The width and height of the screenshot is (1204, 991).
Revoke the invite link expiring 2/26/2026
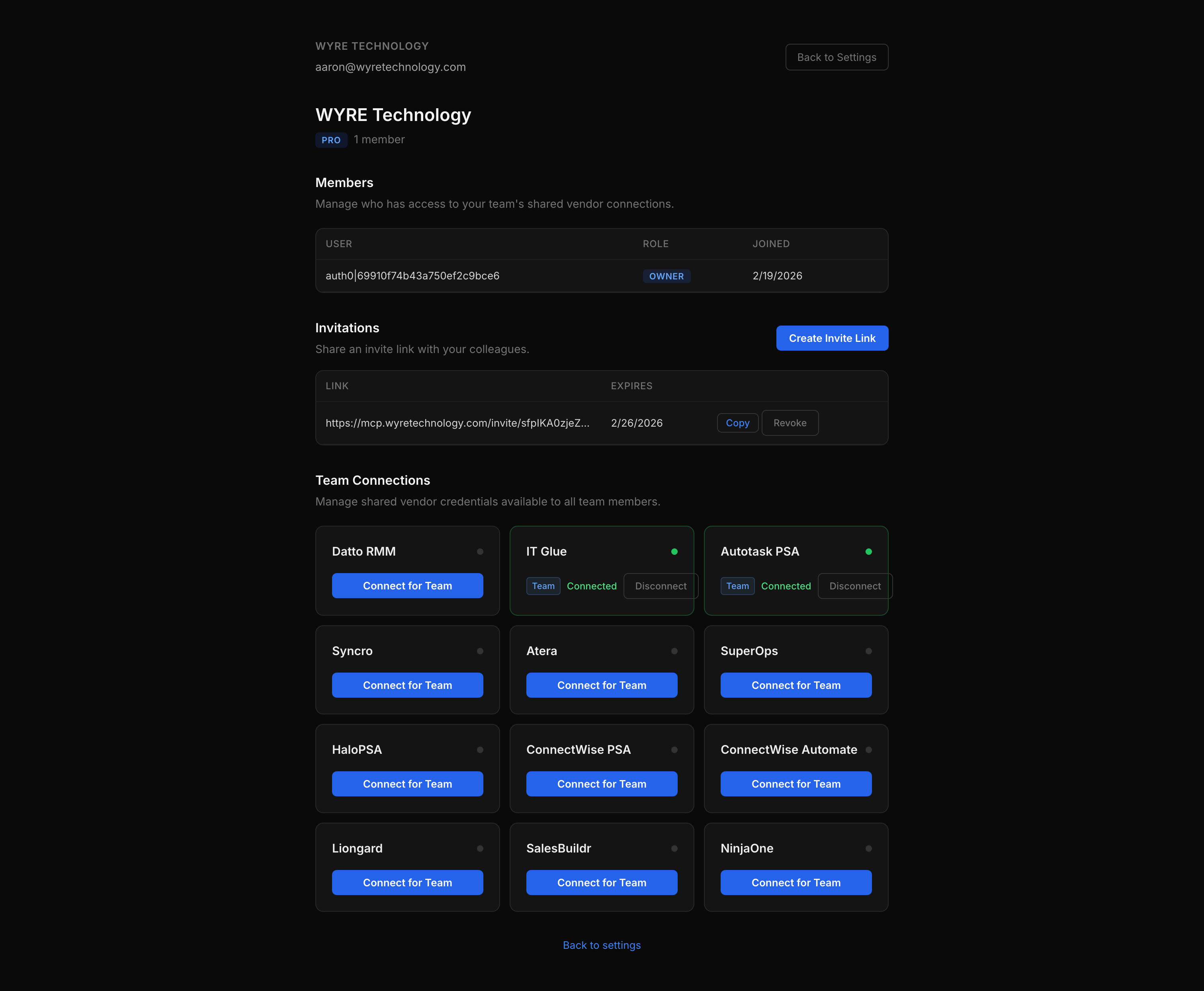point(790,422)
